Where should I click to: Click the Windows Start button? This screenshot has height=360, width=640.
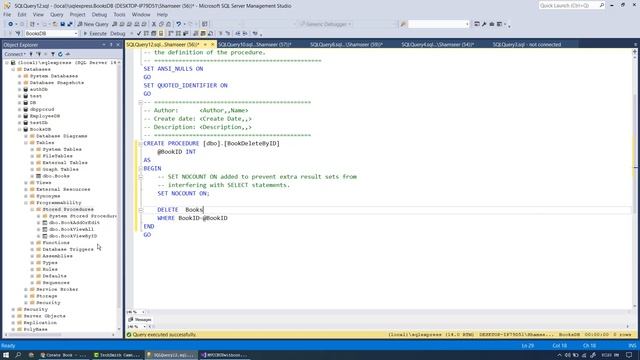coord(6,355)
